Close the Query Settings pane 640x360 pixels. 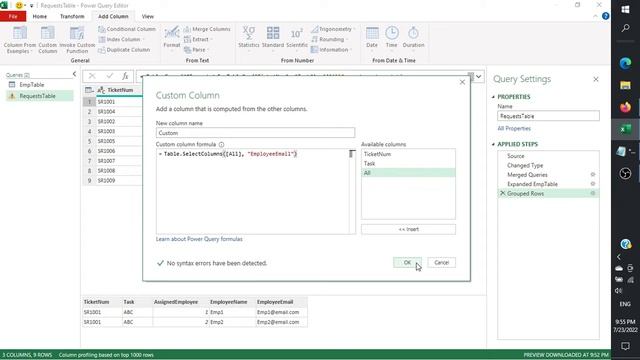click(596, 79)
